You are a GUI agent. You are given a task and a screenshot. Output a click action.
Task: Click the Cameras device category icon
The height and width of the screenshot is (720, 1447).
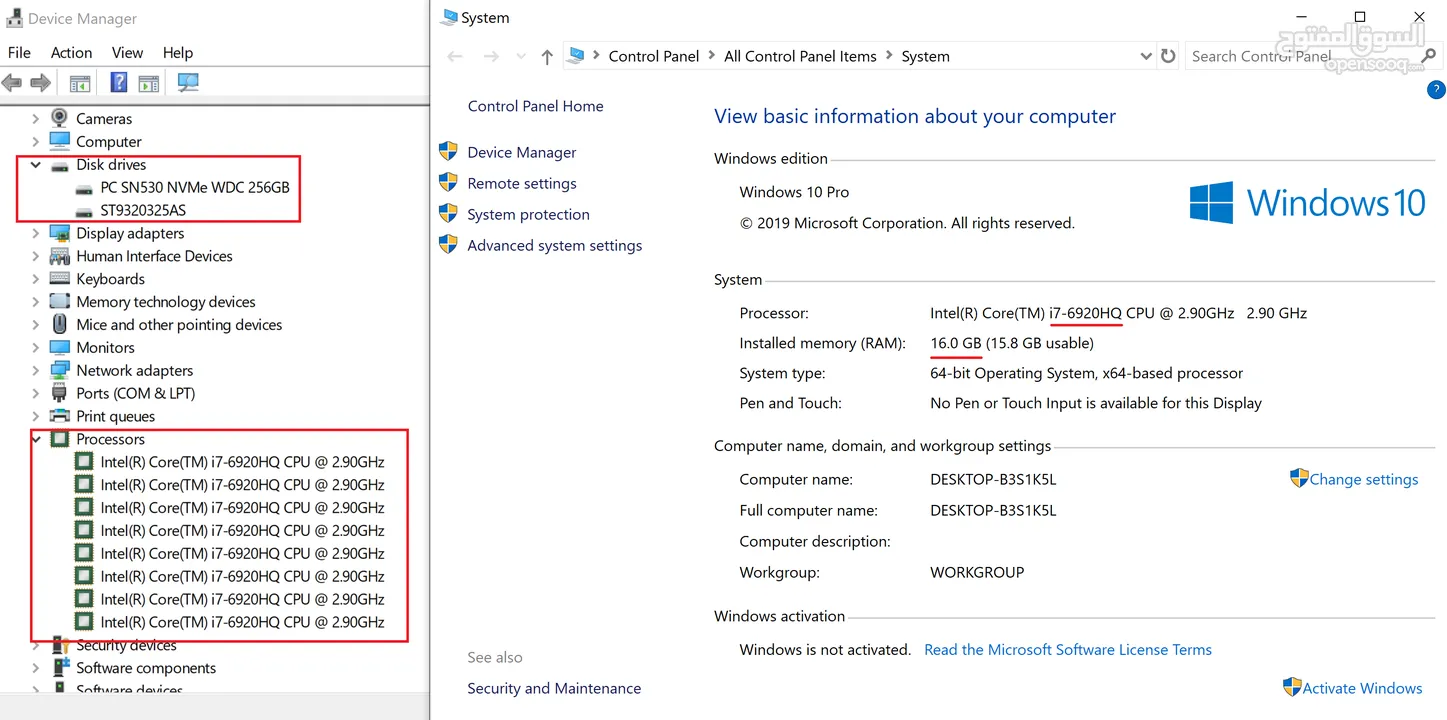(60, 118)
